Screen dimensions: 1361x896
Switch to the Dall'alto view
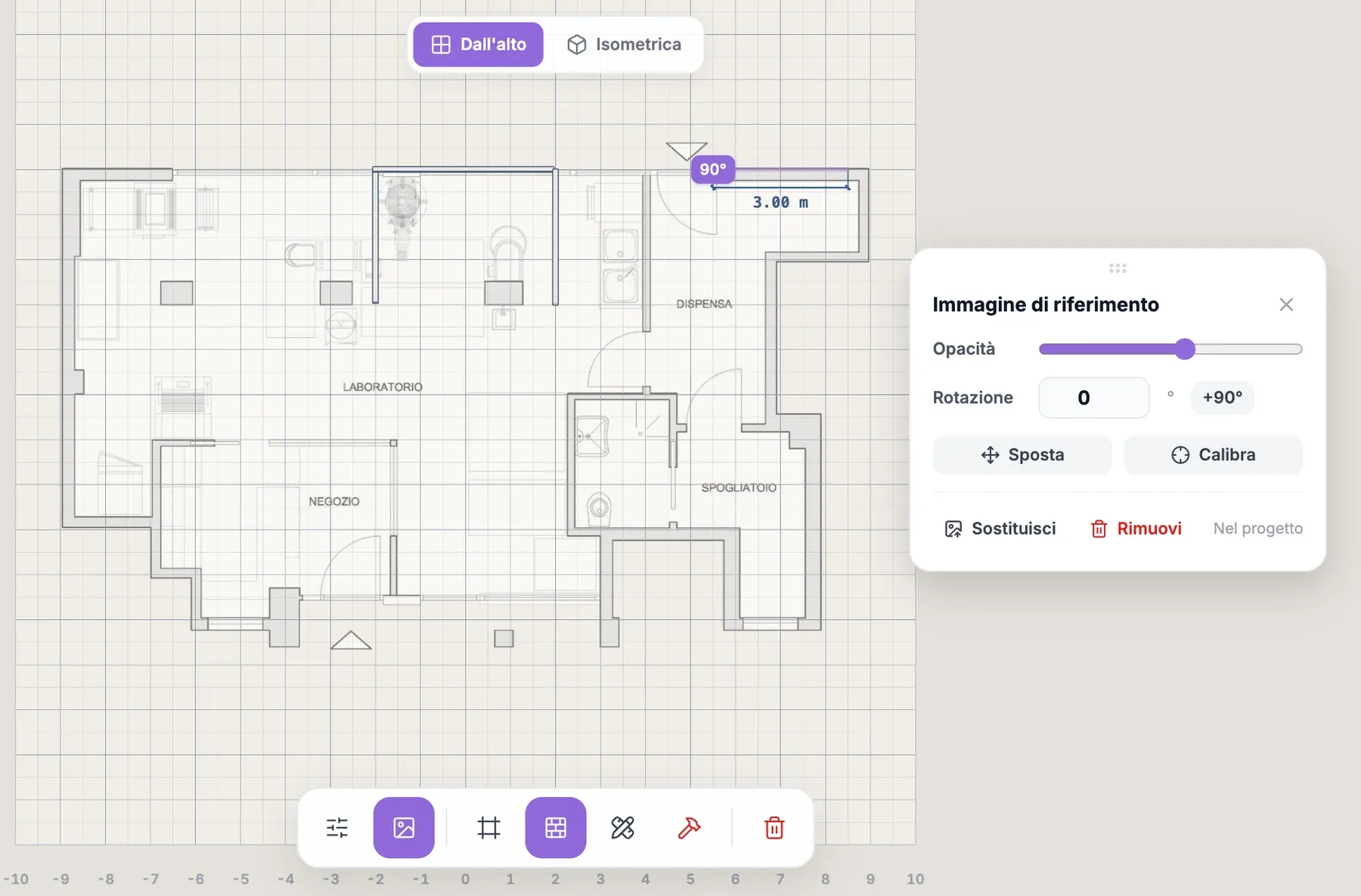coord(478,45)
